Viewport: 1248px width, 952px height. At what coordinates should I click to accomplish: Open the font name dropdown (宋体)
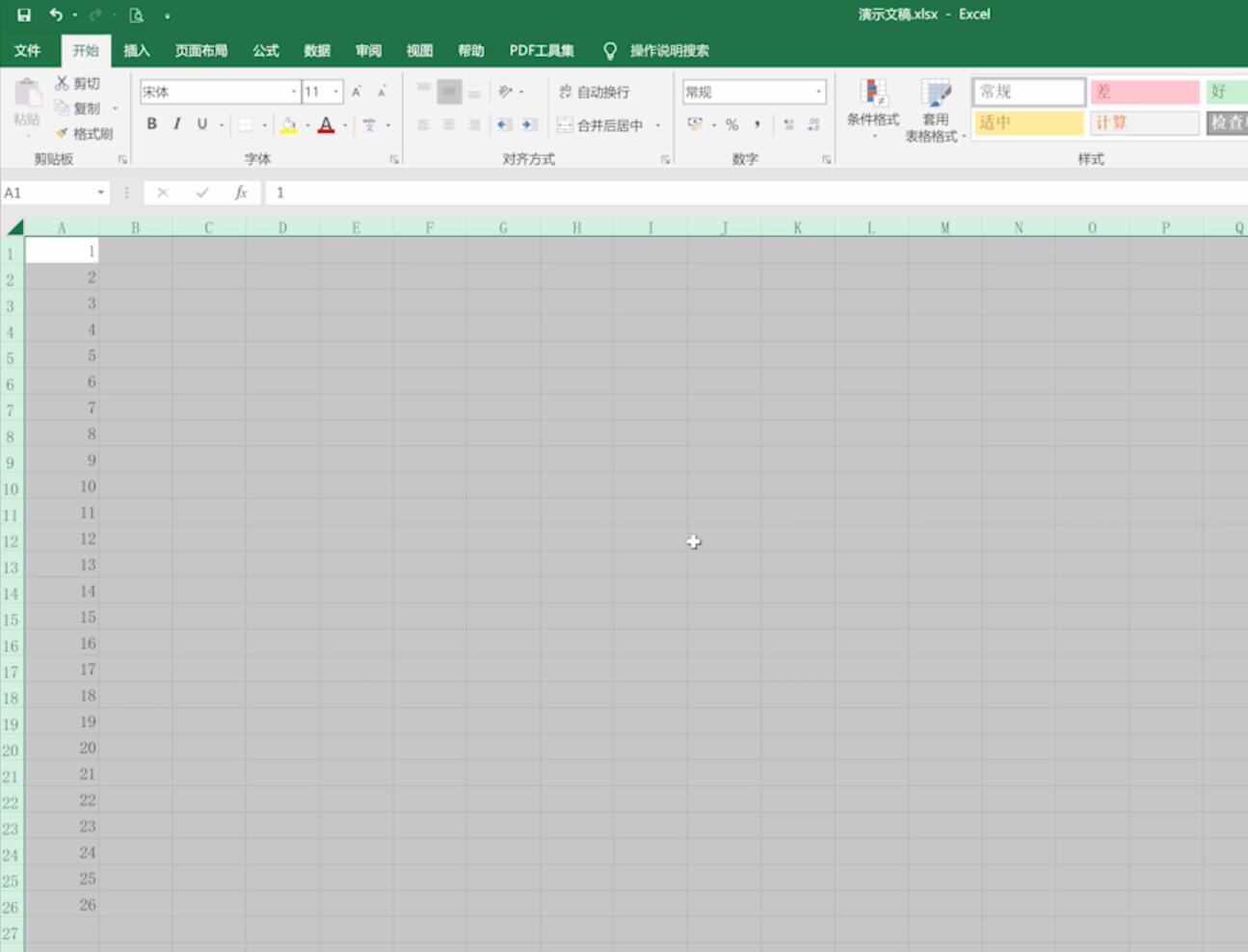pos(294,92)
